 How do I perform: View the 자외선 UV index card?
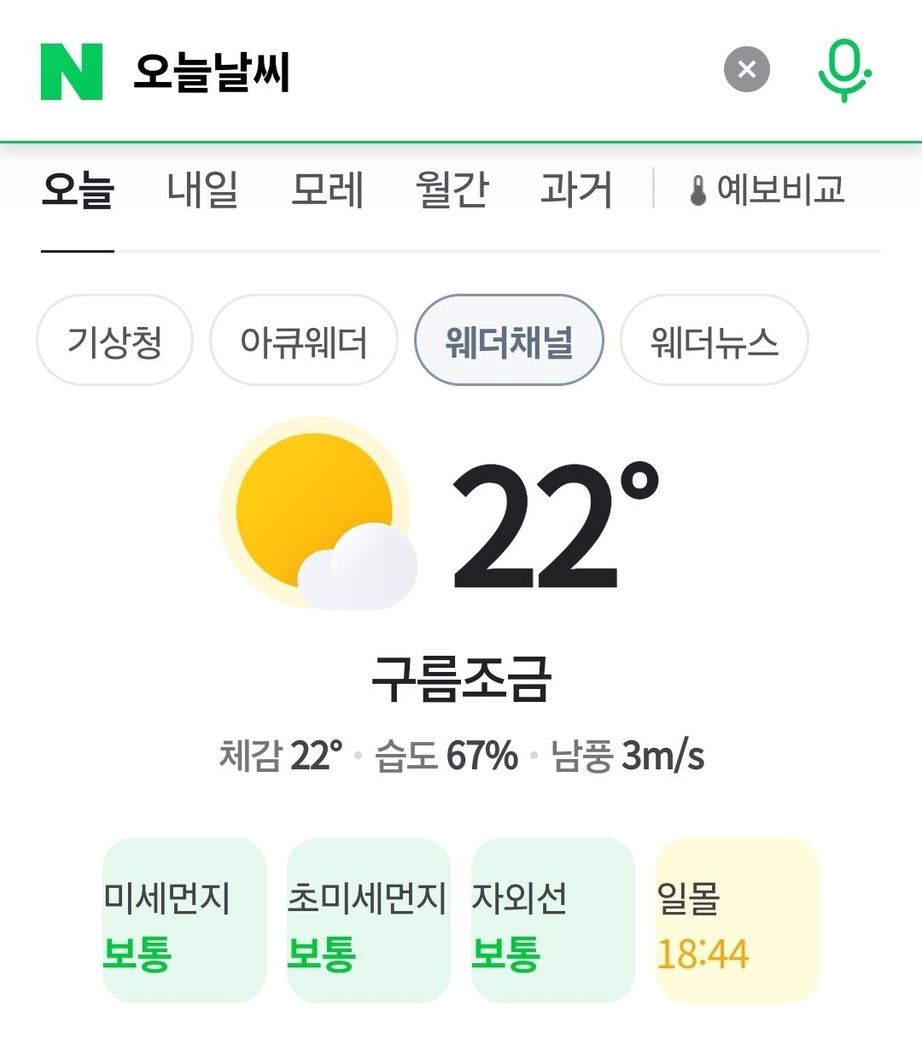click(552, 920)
